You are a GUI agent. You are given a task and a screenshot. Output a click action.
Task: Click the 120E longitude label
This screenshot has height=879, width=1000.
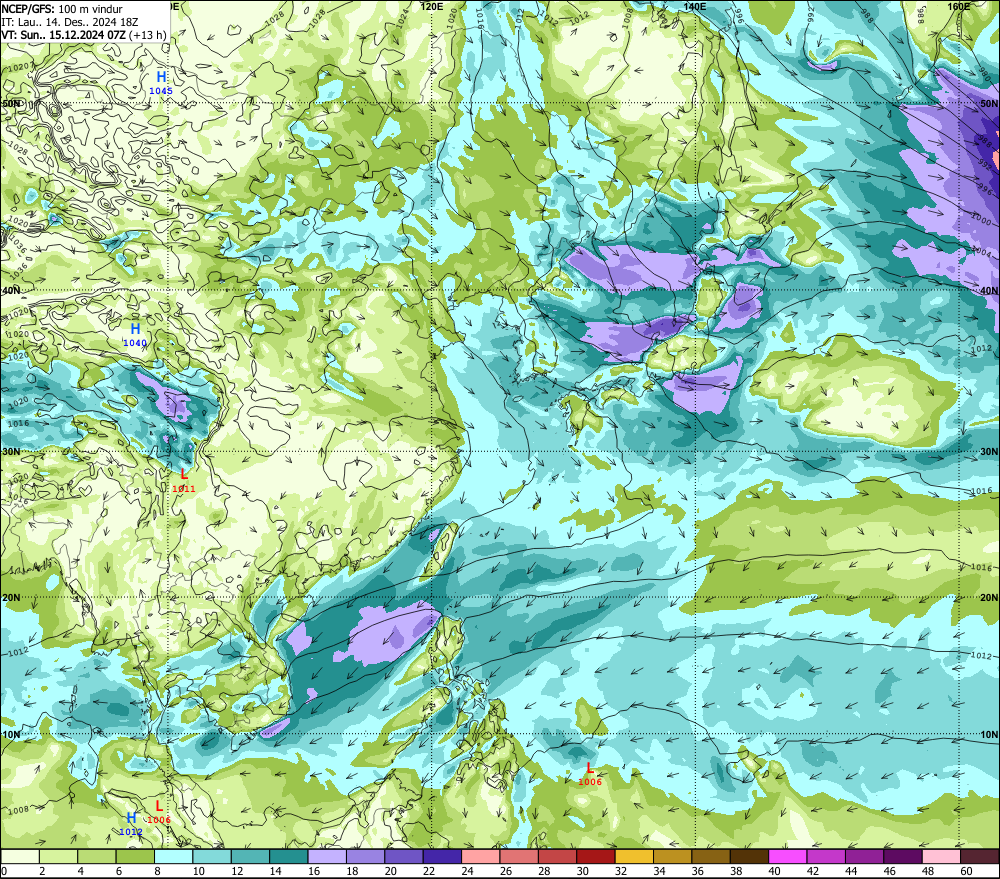[x=432, y=6]
